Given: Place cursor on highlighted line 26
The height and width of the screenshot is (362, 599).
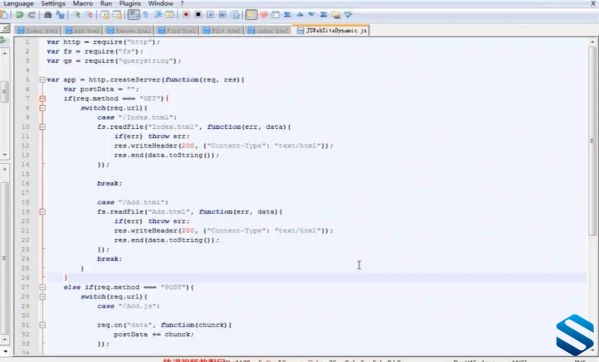Looking at the screenshot, I should tap(316, 278).
